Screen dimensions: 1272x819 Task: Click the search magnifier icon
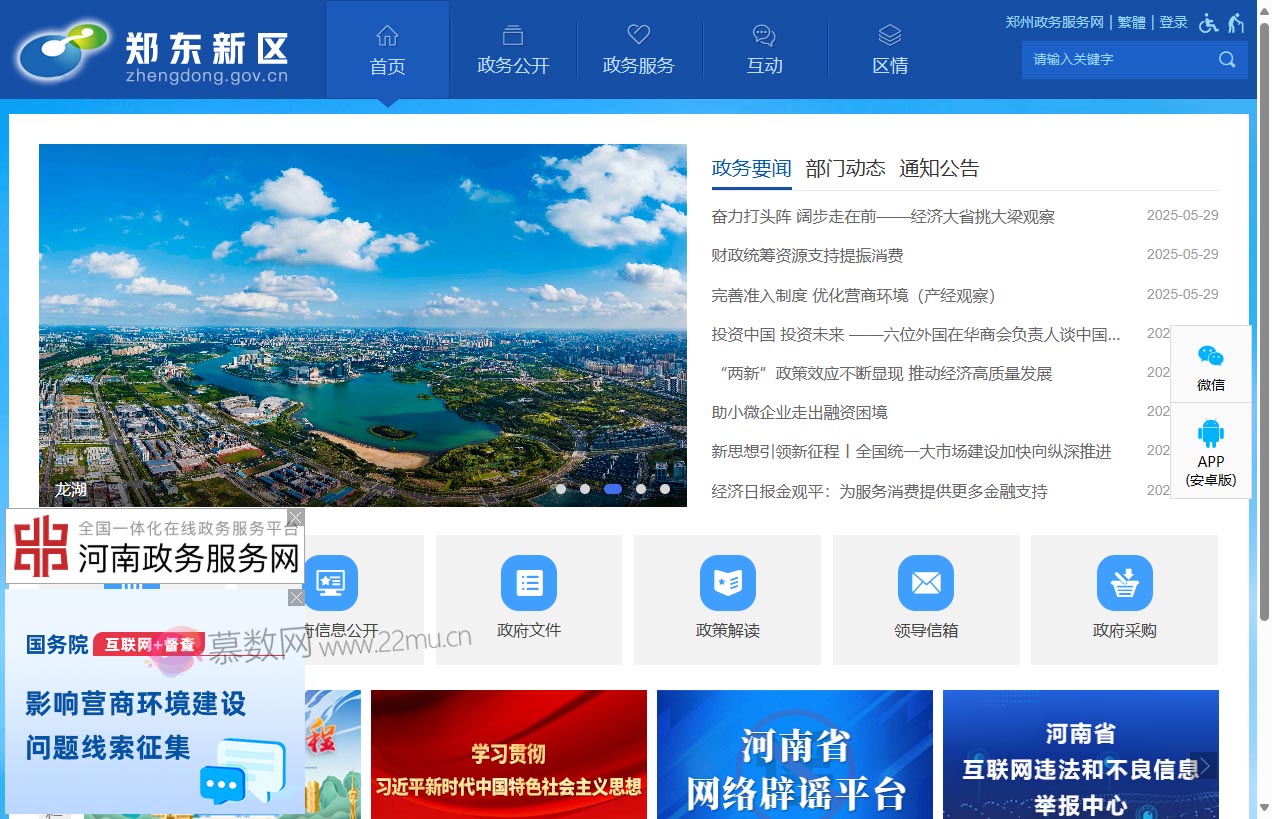[1227, 60]
